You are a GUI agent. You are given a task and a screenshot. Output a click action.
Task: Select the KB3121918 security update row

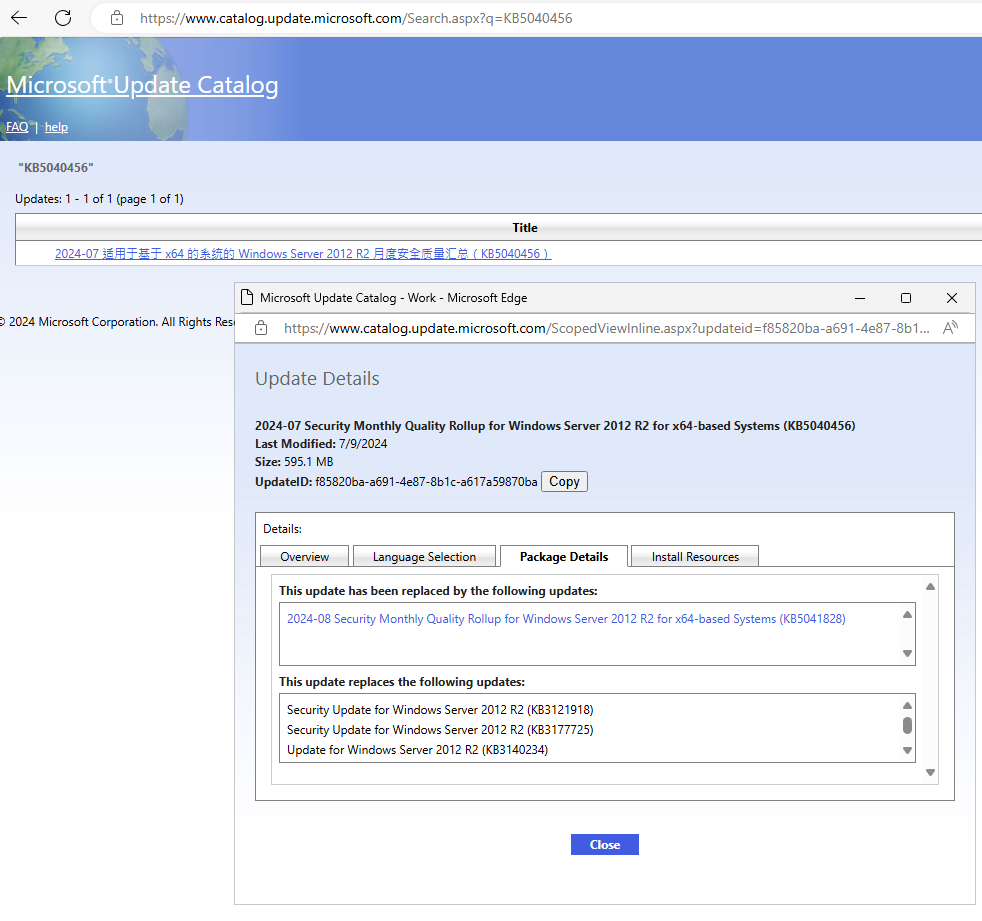[x=440, y=709]
